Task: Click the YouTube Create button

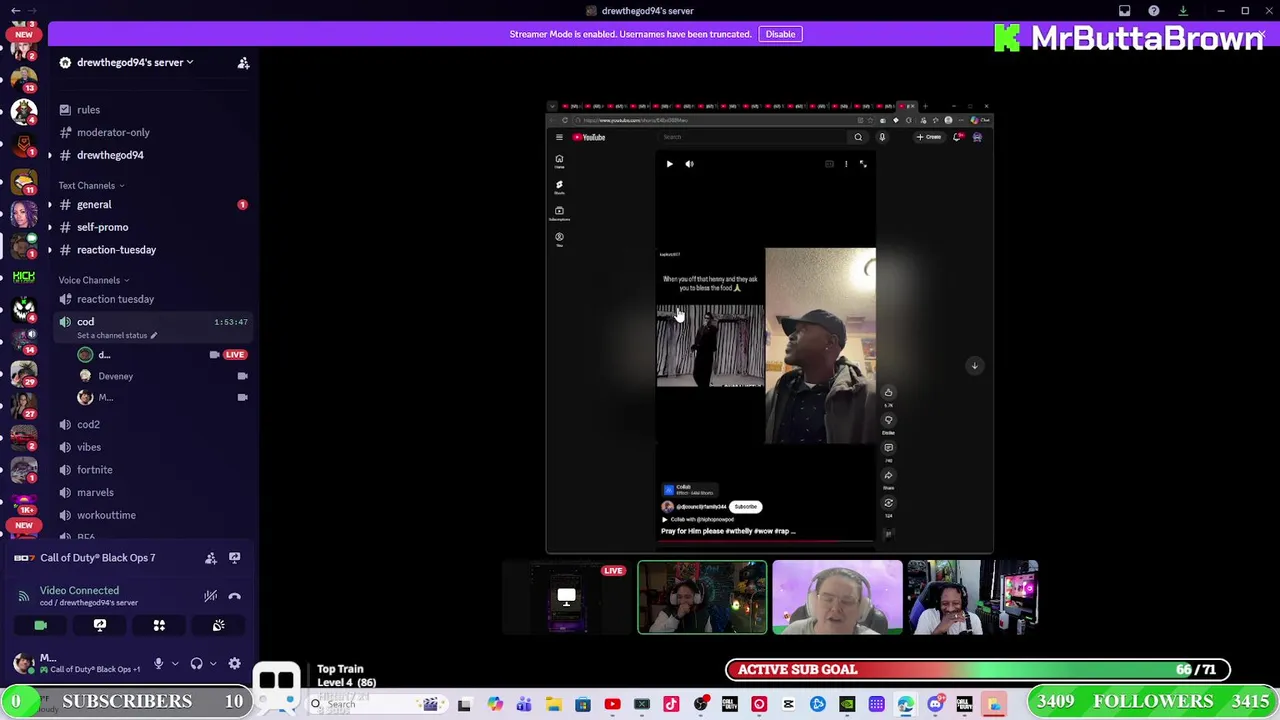Action: click(x=930, y=137)
